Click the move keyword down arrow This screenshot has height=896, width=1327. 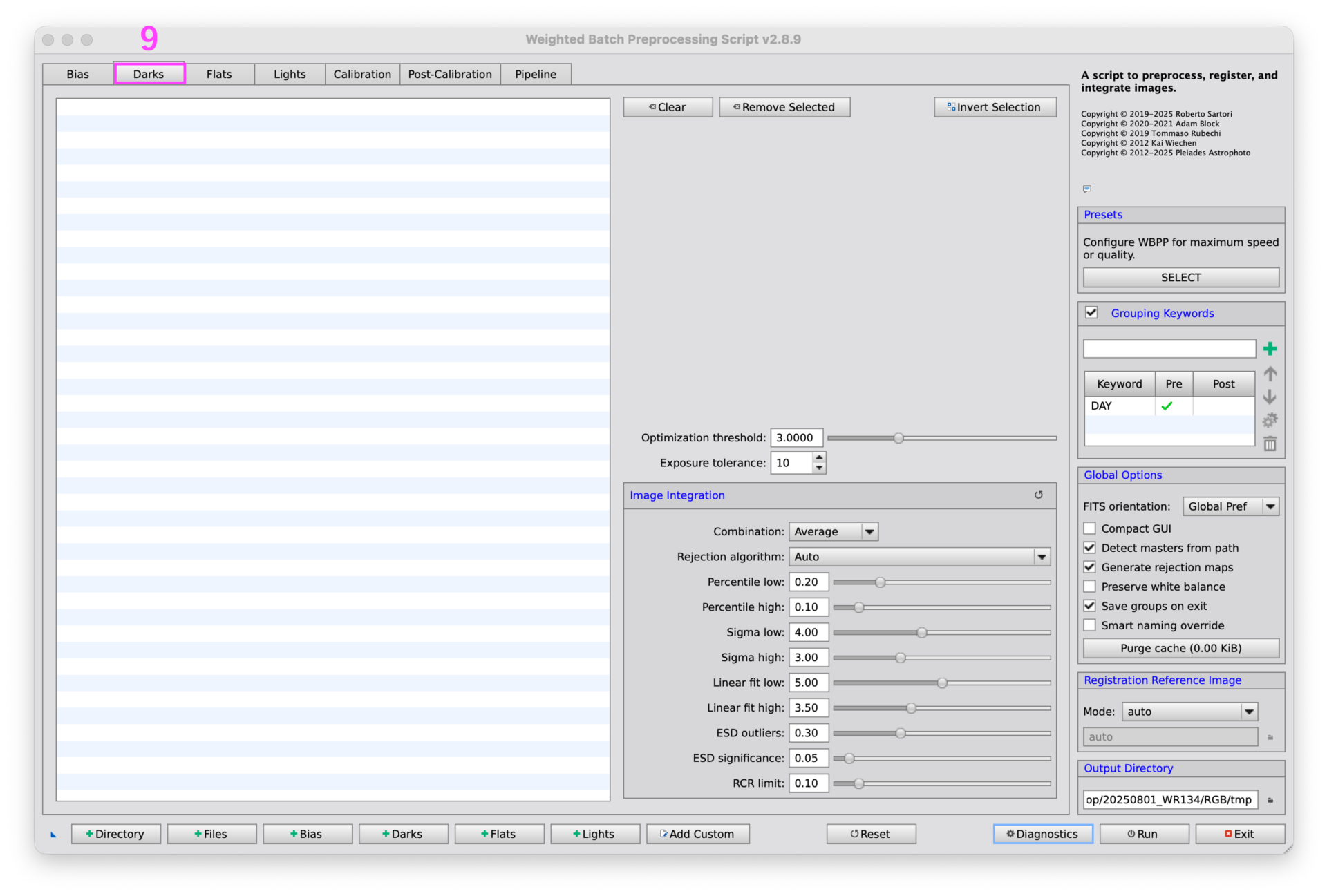[x=1270, y=397]
